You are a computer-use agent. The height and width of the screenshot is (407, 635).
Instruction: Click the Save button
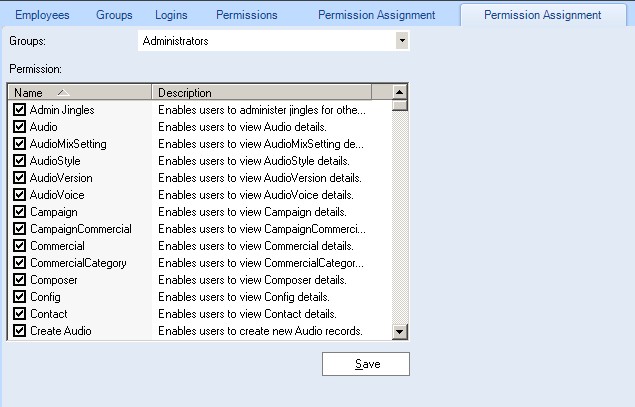click(366, 364)
